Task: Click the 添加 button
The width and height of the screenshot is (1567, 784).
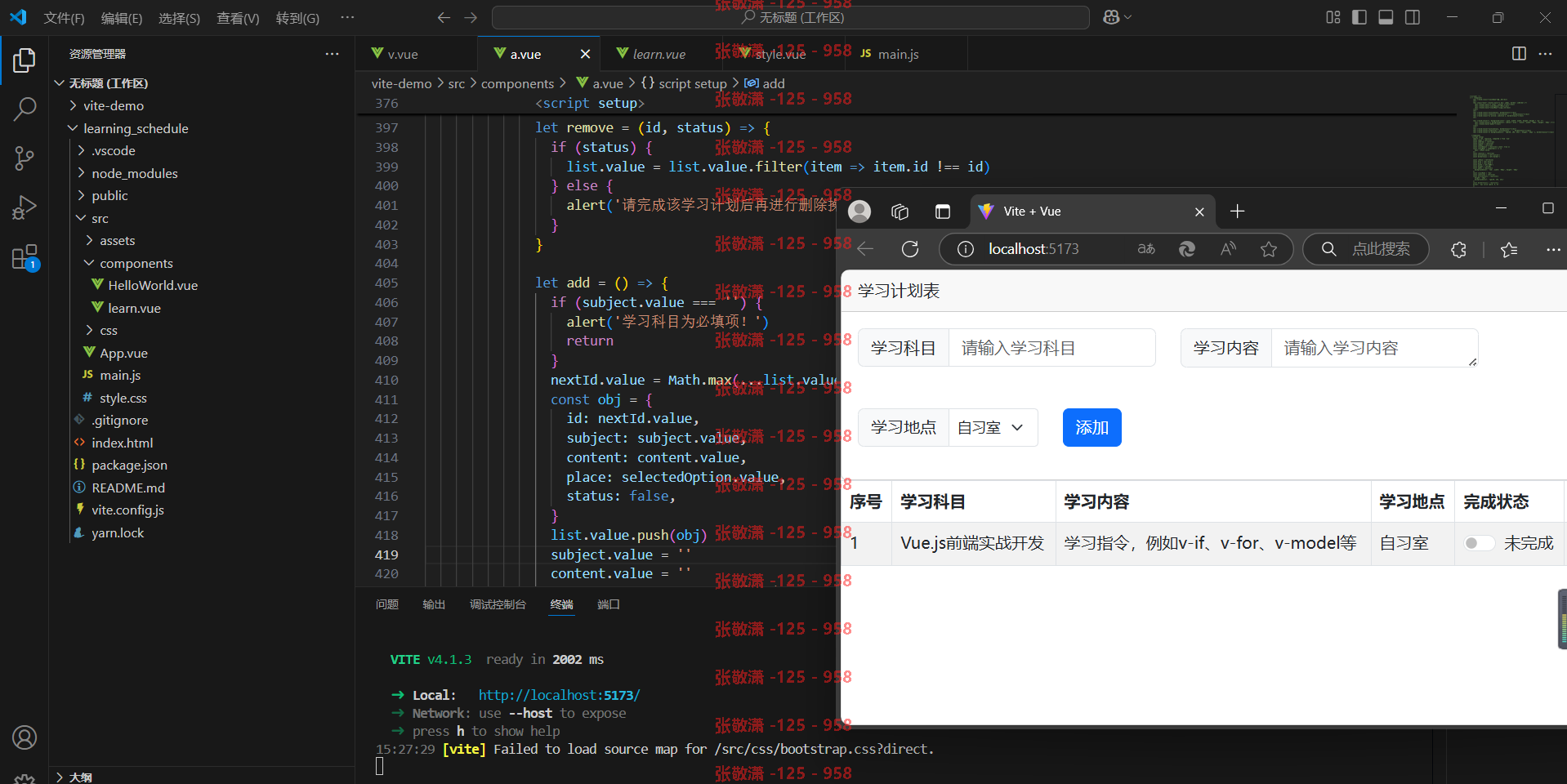Action: pos(1092,428)
